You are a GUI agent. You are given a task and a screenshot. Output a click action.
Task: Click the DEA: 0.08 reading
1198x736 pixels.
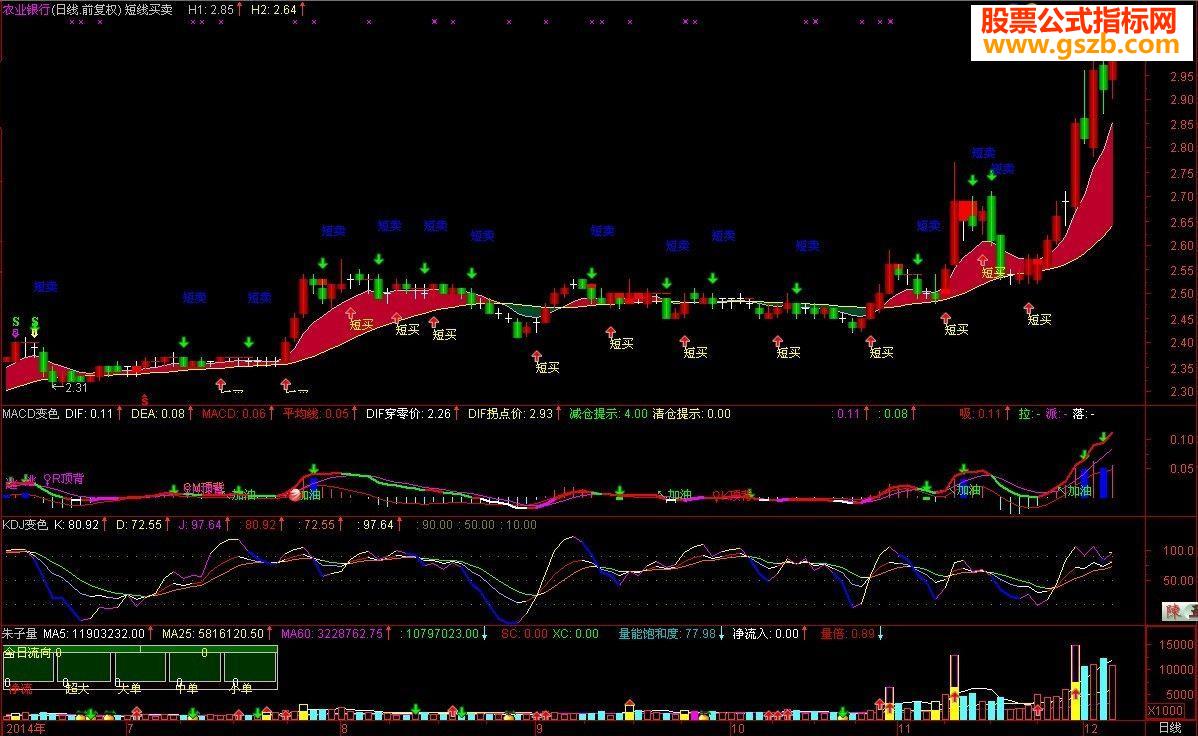[x=158, y=413]
